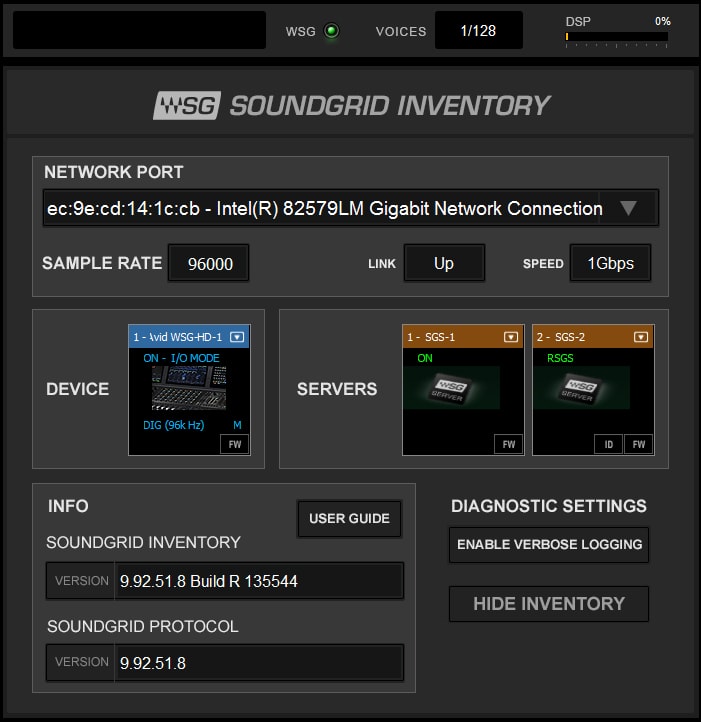Screen dimensions: 701x722
Task: Open the Network Port dropdown list
Action: 628,208
